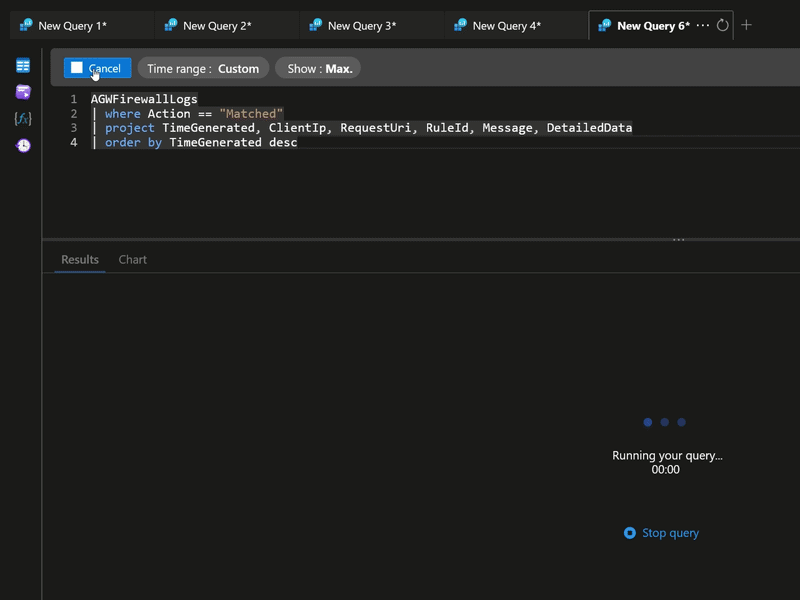Click the refresh icon on New Query 6* tab
Viewport: 800px width, 600px height.
pyautogui.click(x=722, y=25)
